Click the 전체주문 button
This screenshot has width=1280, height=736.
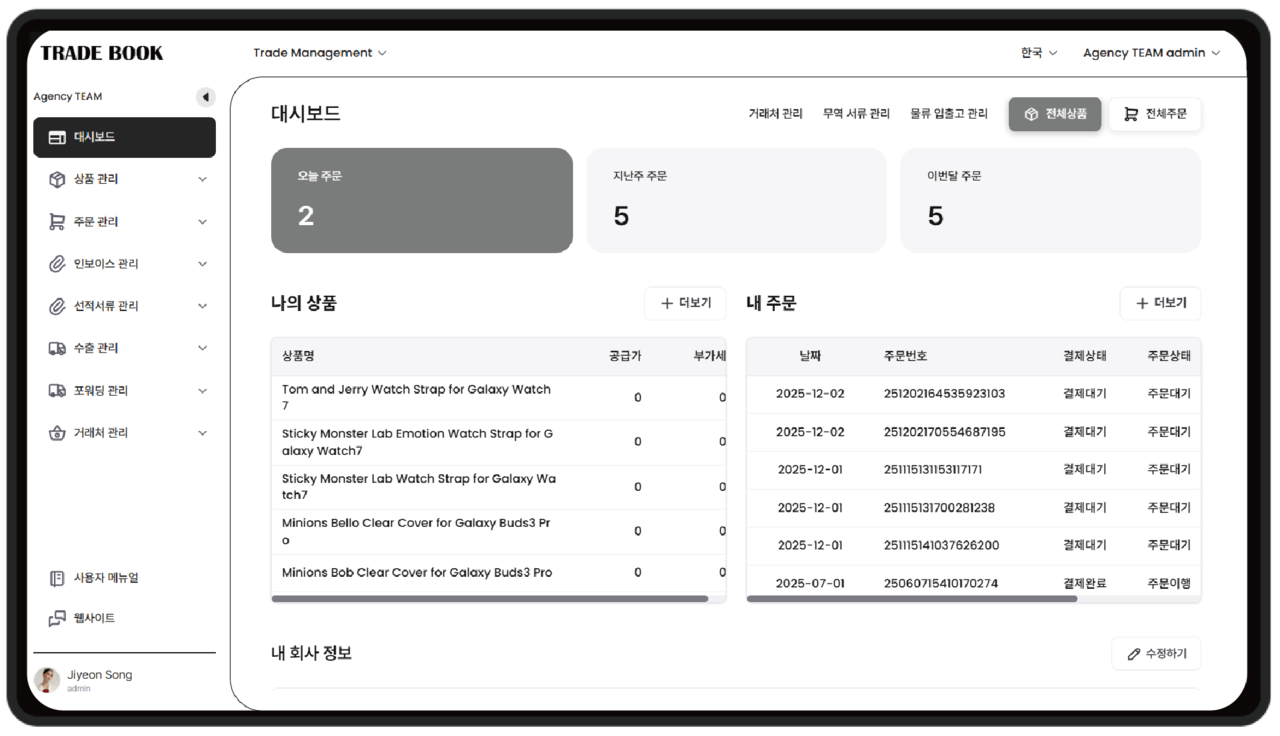point(1155,114)
